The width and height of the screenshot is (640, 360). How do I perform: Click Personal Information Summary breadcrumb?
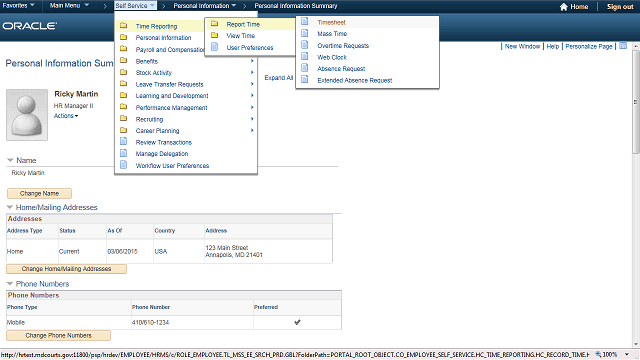tap(296, 6)
